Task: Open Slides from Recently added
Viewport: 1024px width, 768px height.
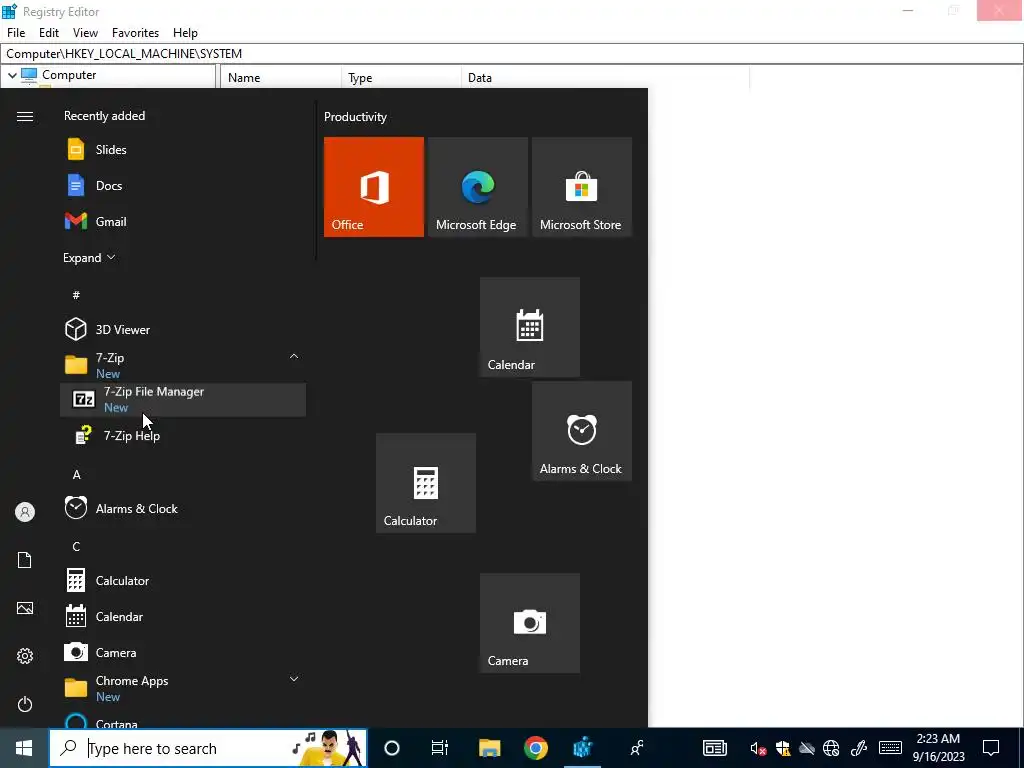Action: point(183,150)
